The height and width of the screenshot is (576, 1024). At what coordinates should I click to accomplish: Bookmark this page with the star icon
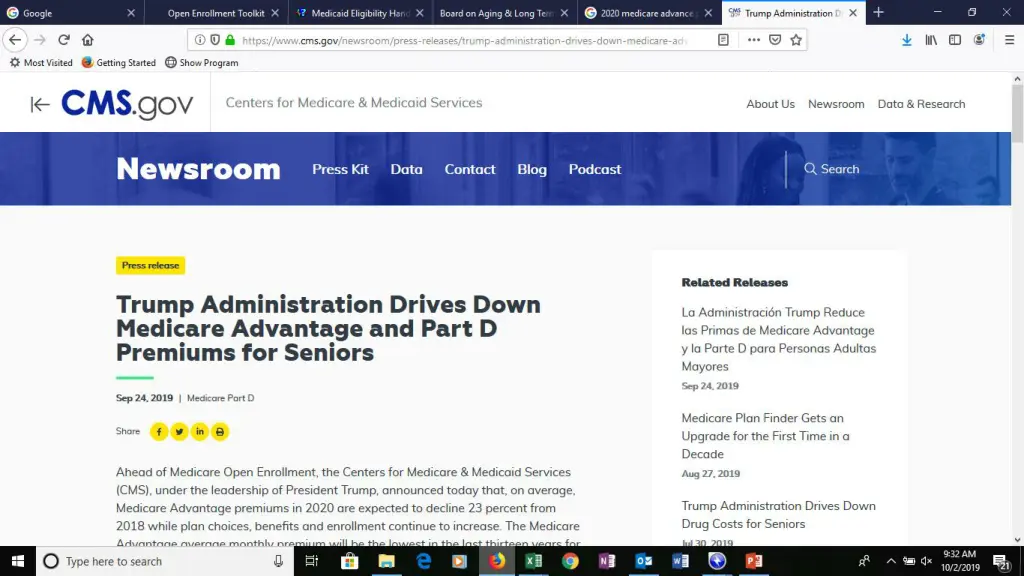[796, 40]
